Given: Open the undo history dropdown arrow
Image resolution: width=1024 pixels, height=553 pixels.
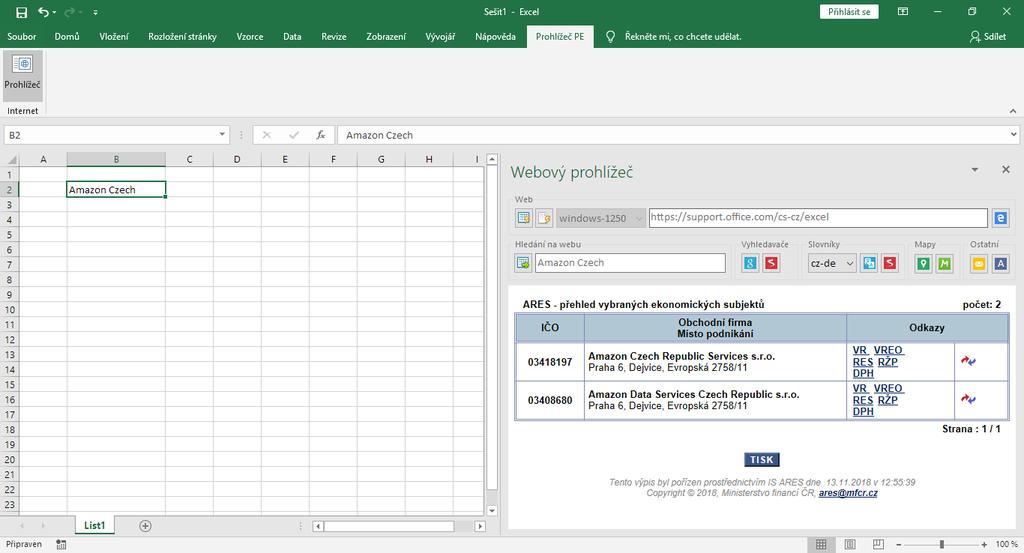Looking at the screenshot, I should click(x=54, y=12).
